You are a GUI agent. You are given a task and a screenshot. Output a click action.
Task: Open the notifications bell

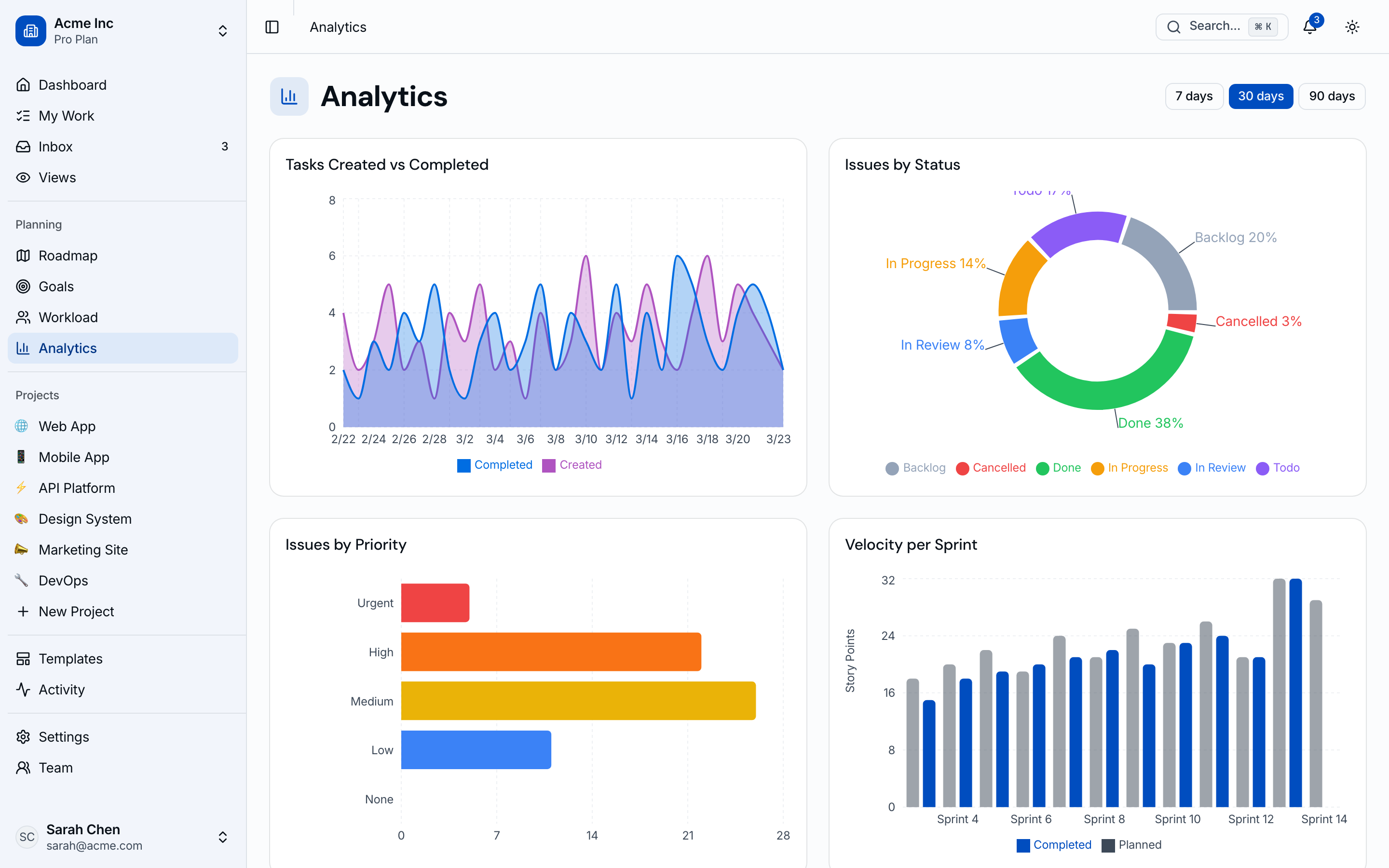click(1309, 27)
